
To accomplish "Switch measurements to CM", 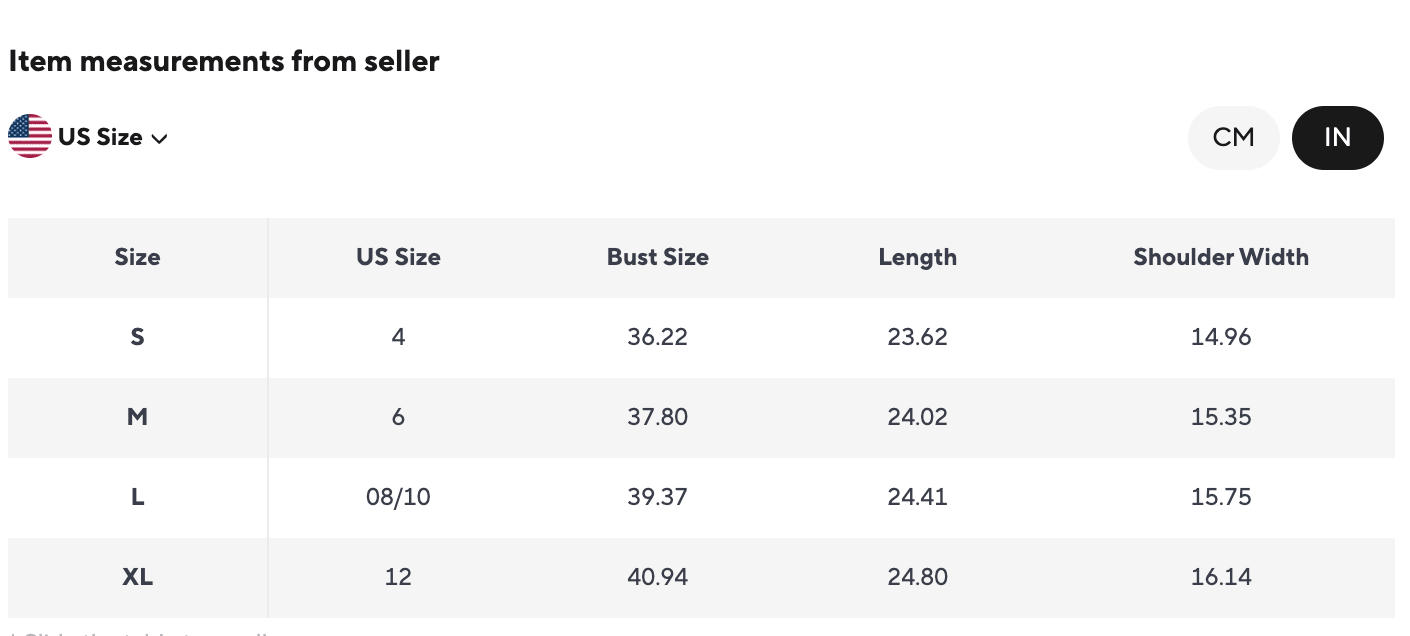I will point(1233,137).
